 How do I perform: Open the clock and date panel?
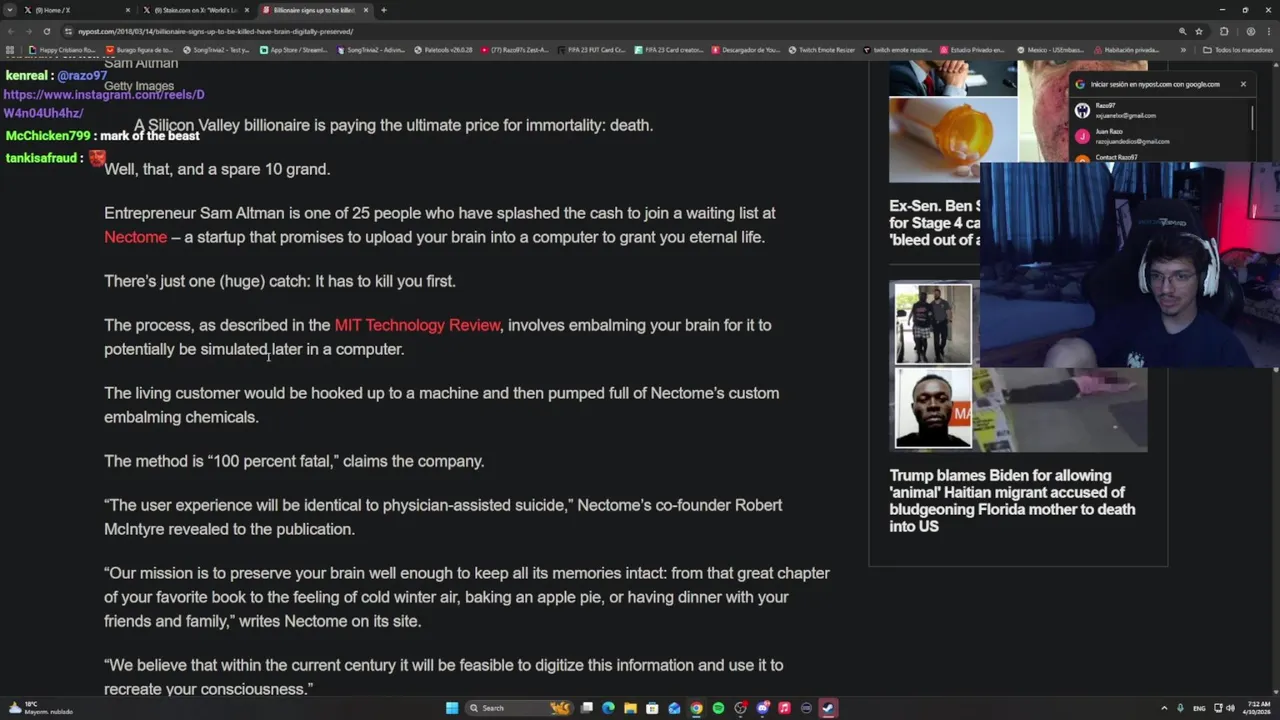click(x=1259, y=708)
